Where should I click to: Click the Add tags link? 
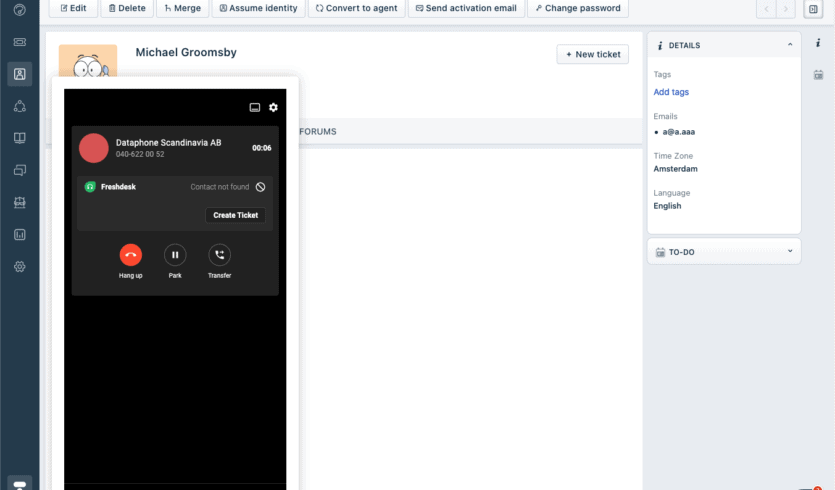[671, 92]
